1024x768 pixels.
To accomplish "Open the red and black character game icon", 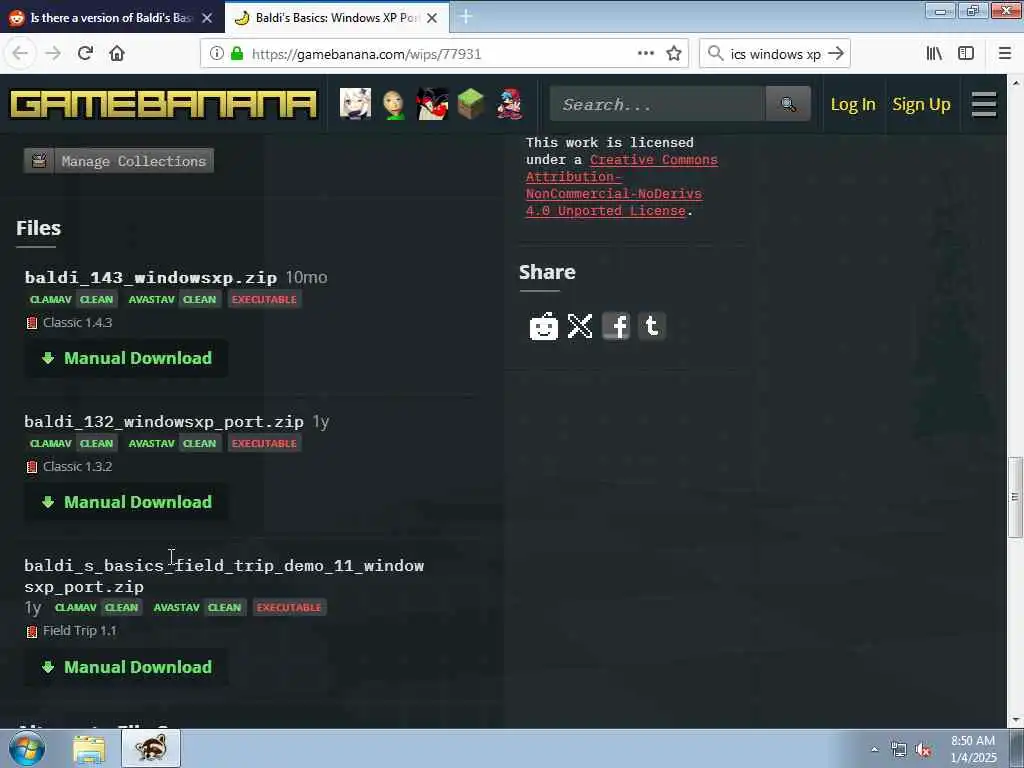I will click(x=432, y=104).
